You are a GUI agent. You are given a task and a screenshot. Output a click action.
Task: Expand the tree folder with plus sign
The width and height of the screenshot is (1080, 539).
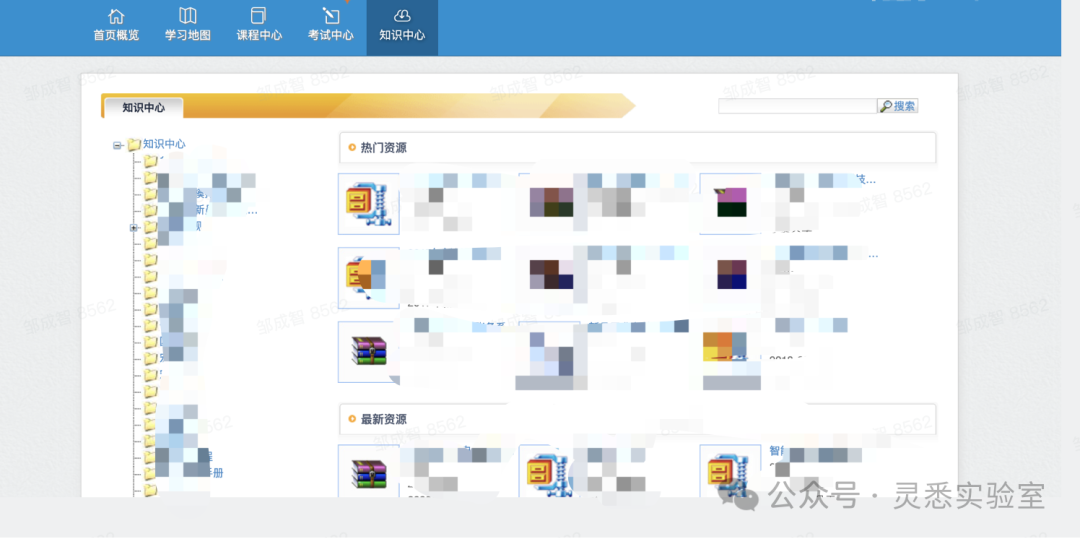tap(134, 228)
